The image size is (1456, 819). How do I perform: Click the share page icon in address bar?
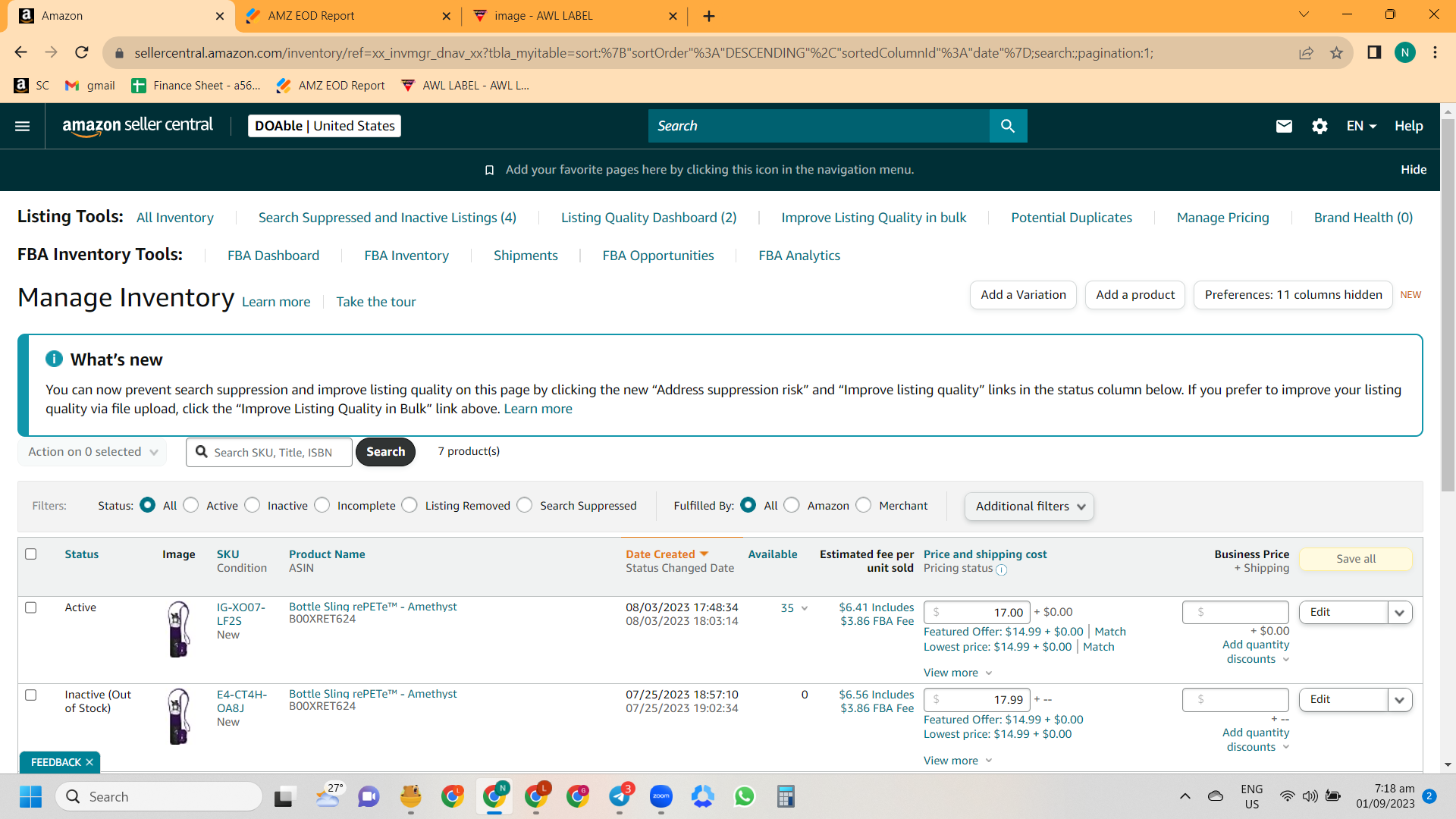[x=1306, y=52]
